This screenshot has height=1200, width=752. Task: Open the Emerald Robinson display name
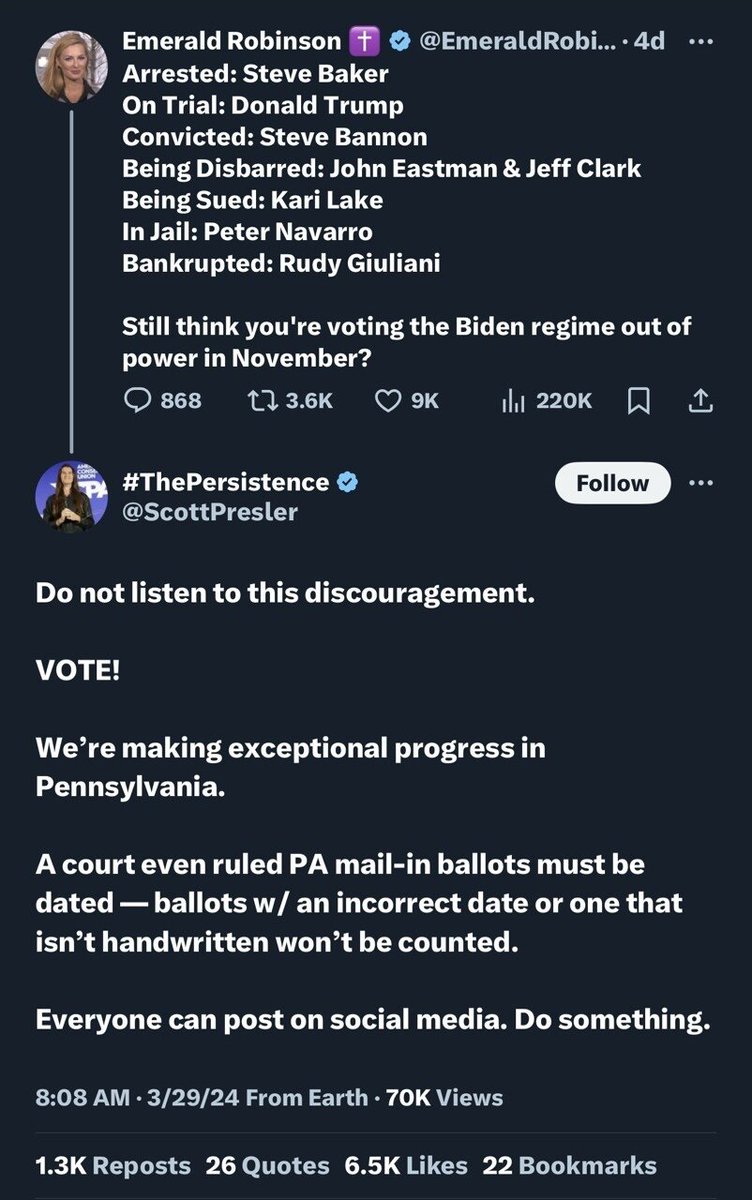(231, 41)
